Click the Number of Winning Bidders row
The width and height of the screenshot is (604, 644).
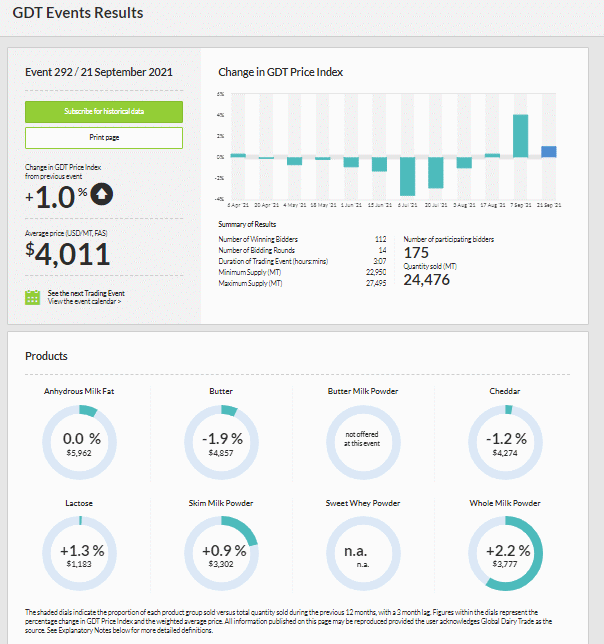(302, 239)
